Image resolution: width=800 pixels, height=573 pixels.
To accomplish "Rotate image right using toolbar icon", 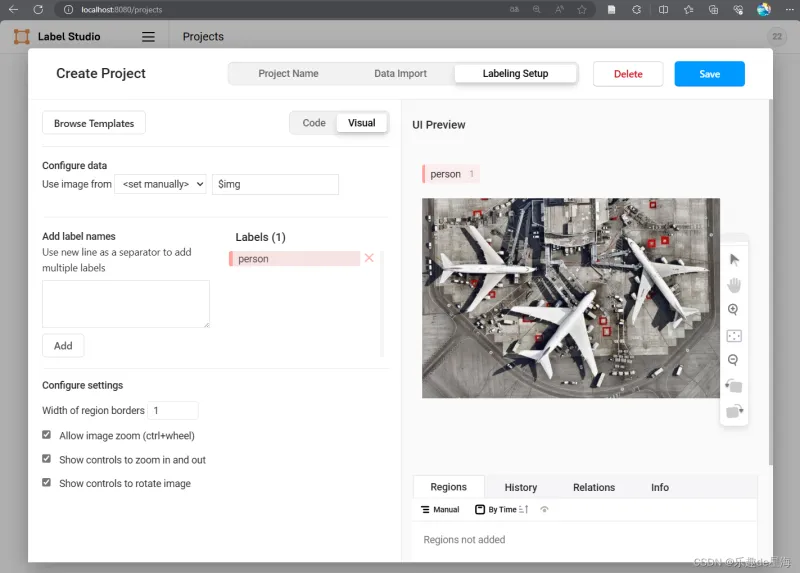I will pos(734,411).
